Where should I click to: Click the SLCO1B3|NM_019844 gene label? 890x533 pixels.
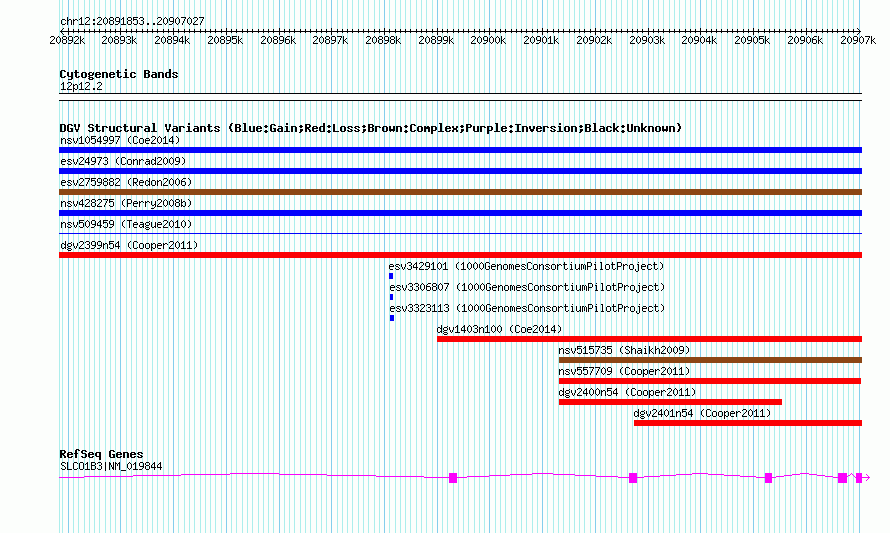111,467
